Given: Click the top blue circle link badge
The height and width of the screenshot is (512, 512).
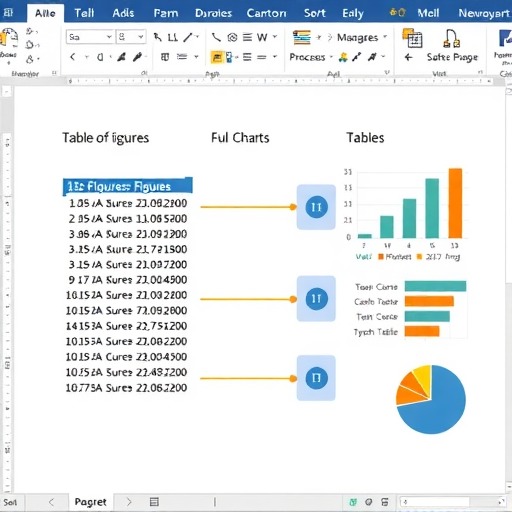Looking at the screenshot, I should click(x=316, y=207).
